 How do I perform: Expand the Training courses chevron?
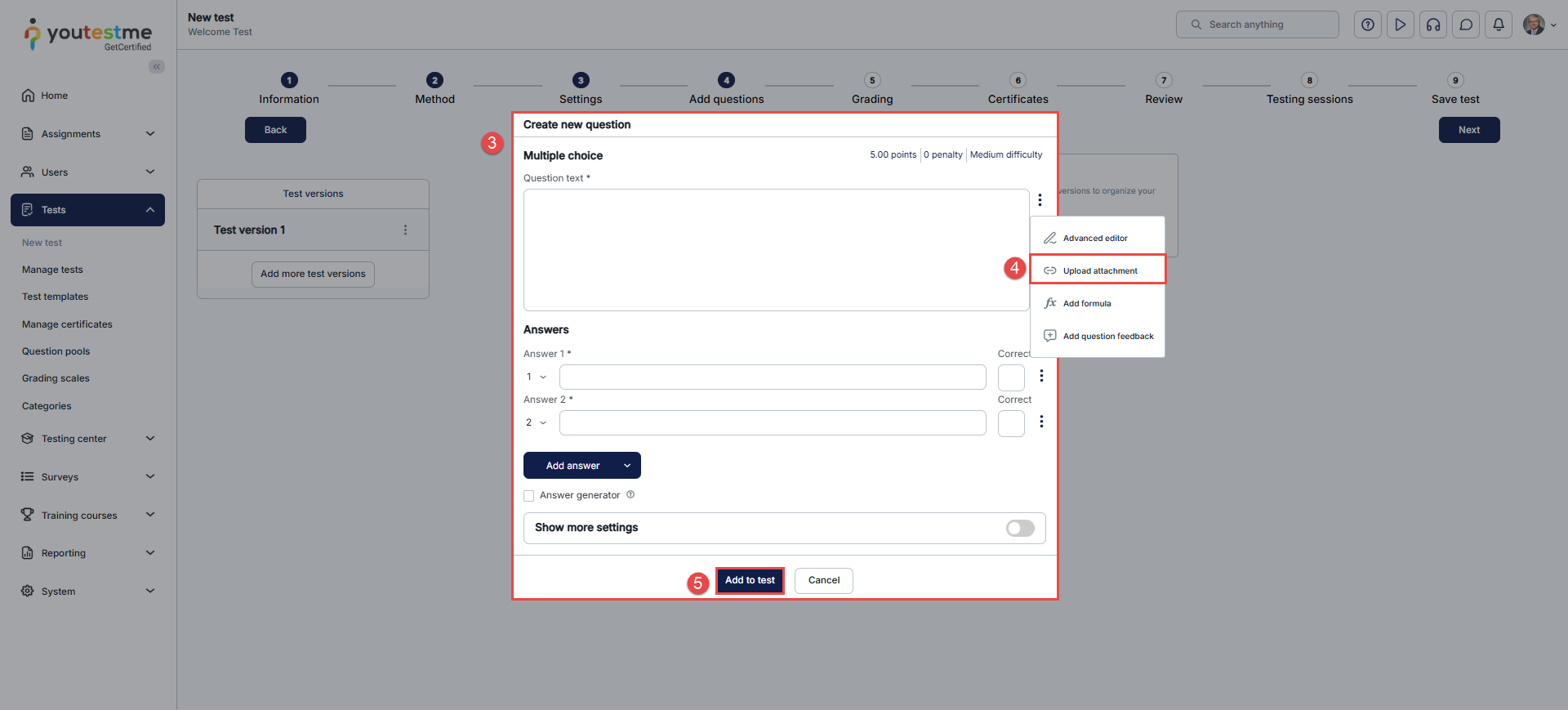pyautogui.click(x=150, y=515)
